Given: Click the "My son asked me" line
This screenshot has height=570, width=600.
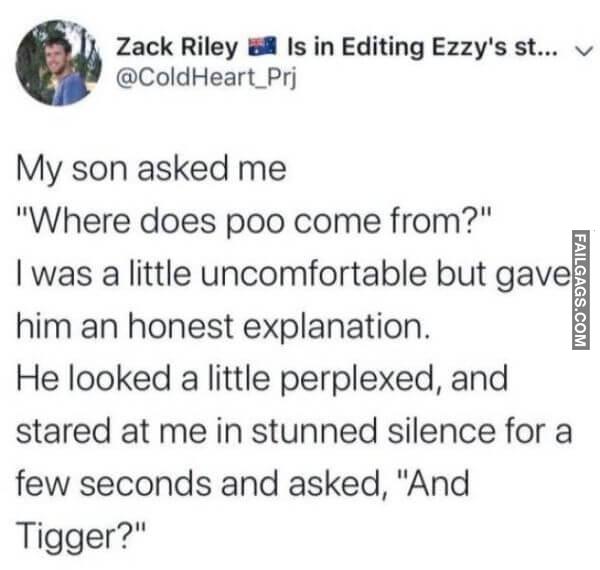Looking at the screenshot, I should (151, 169).
